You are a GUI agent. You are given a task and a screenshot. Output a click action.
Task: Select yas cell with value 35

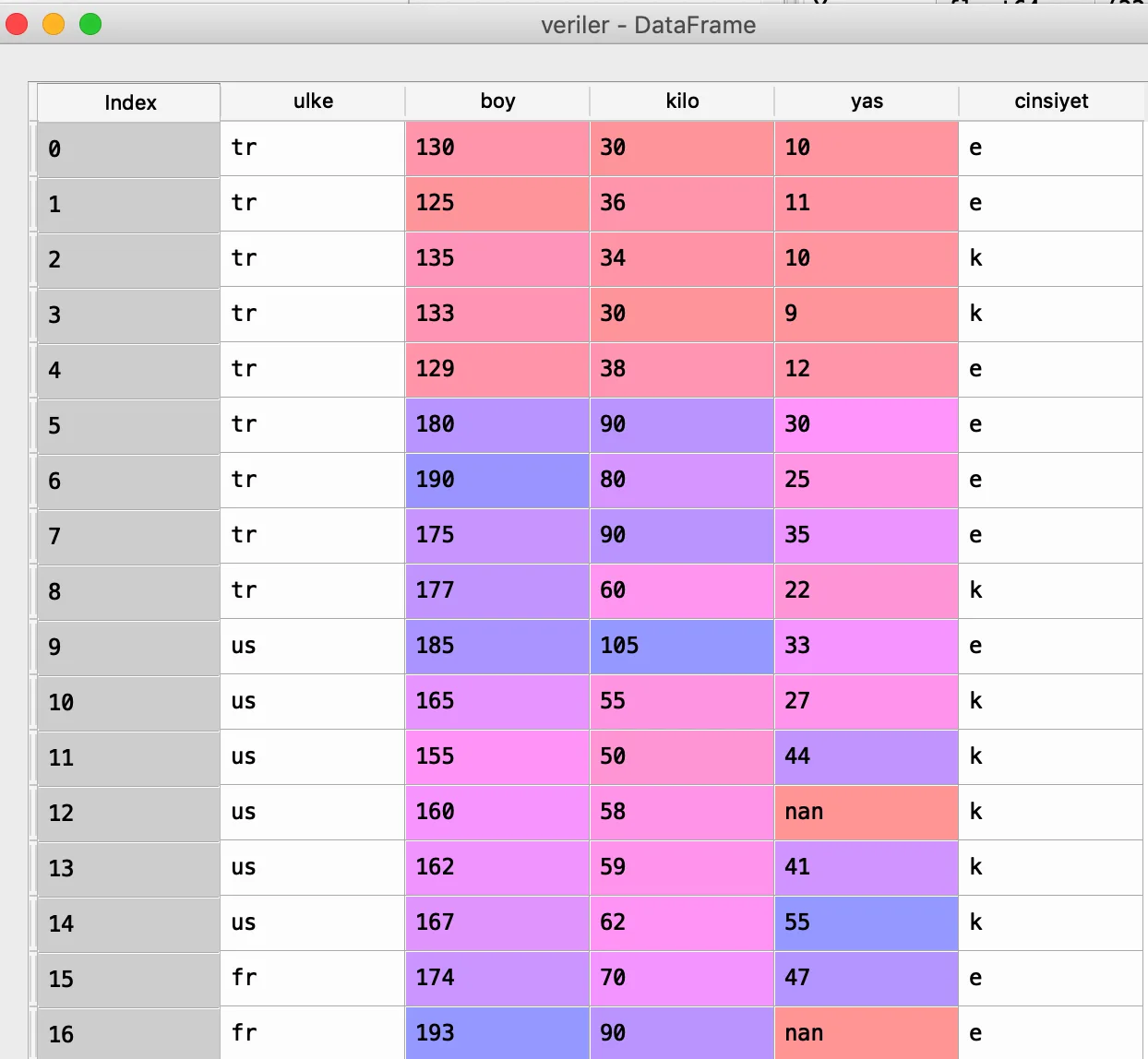[x=867, y=536]
